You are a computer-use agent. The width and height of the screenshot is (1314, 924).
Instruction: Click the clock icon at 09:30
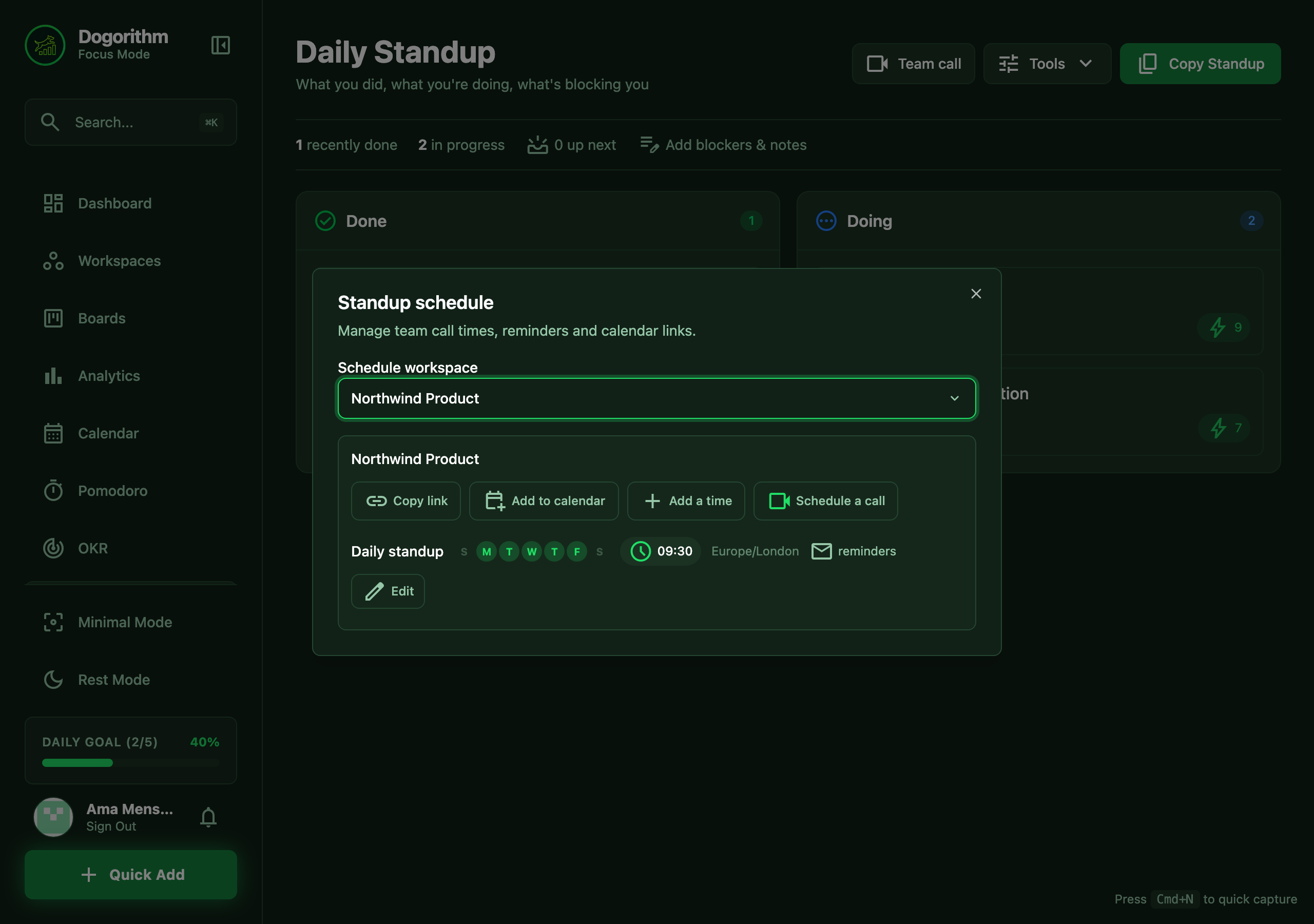[x=641, y=551]
